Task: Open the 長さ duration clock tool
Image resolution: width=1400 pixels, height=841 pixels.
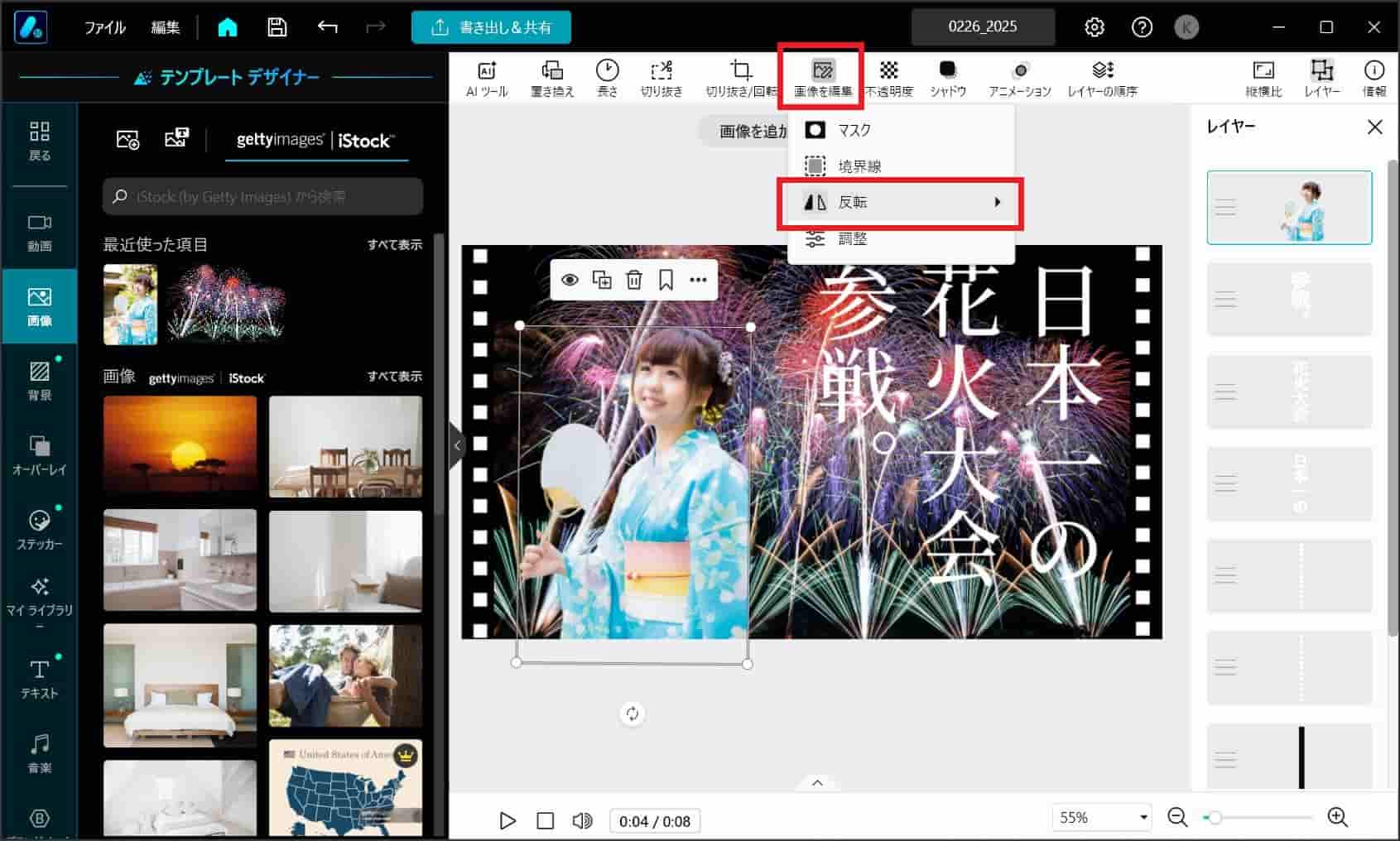Action: point(607,79)
